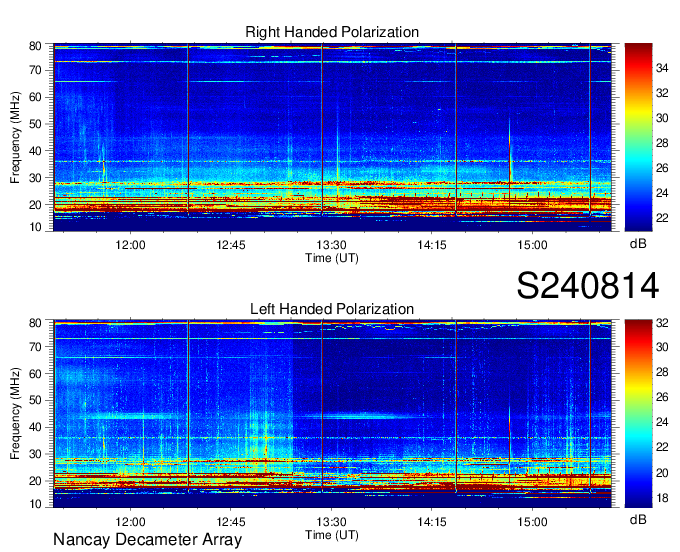The image size is (680, 552).
Task: Click the Right Handed plot's "Time (UT)" label
Action: click(x=332, y=258)
